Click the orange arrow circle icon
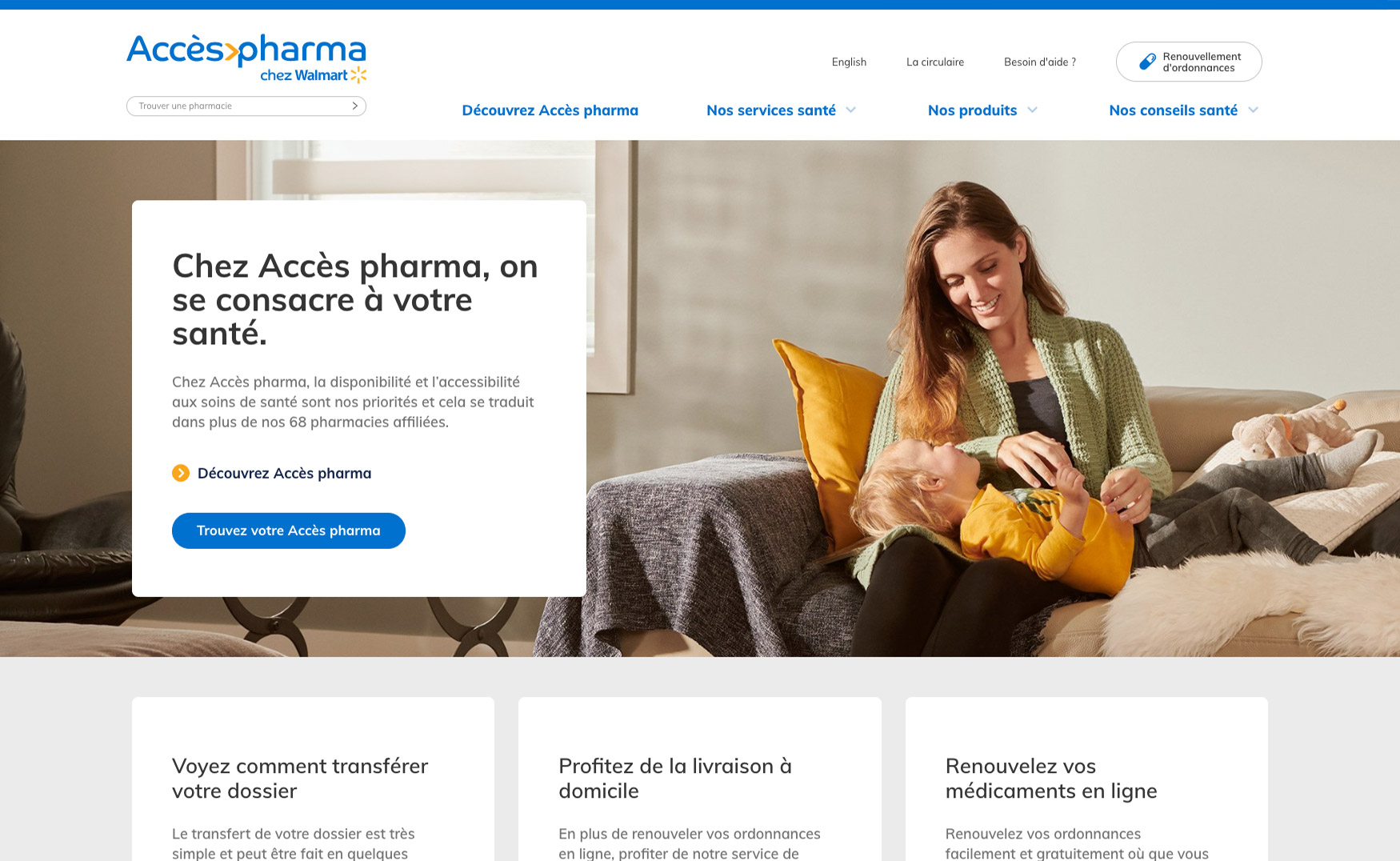Screen dimensions: 1400x861 tap(181, 473)
